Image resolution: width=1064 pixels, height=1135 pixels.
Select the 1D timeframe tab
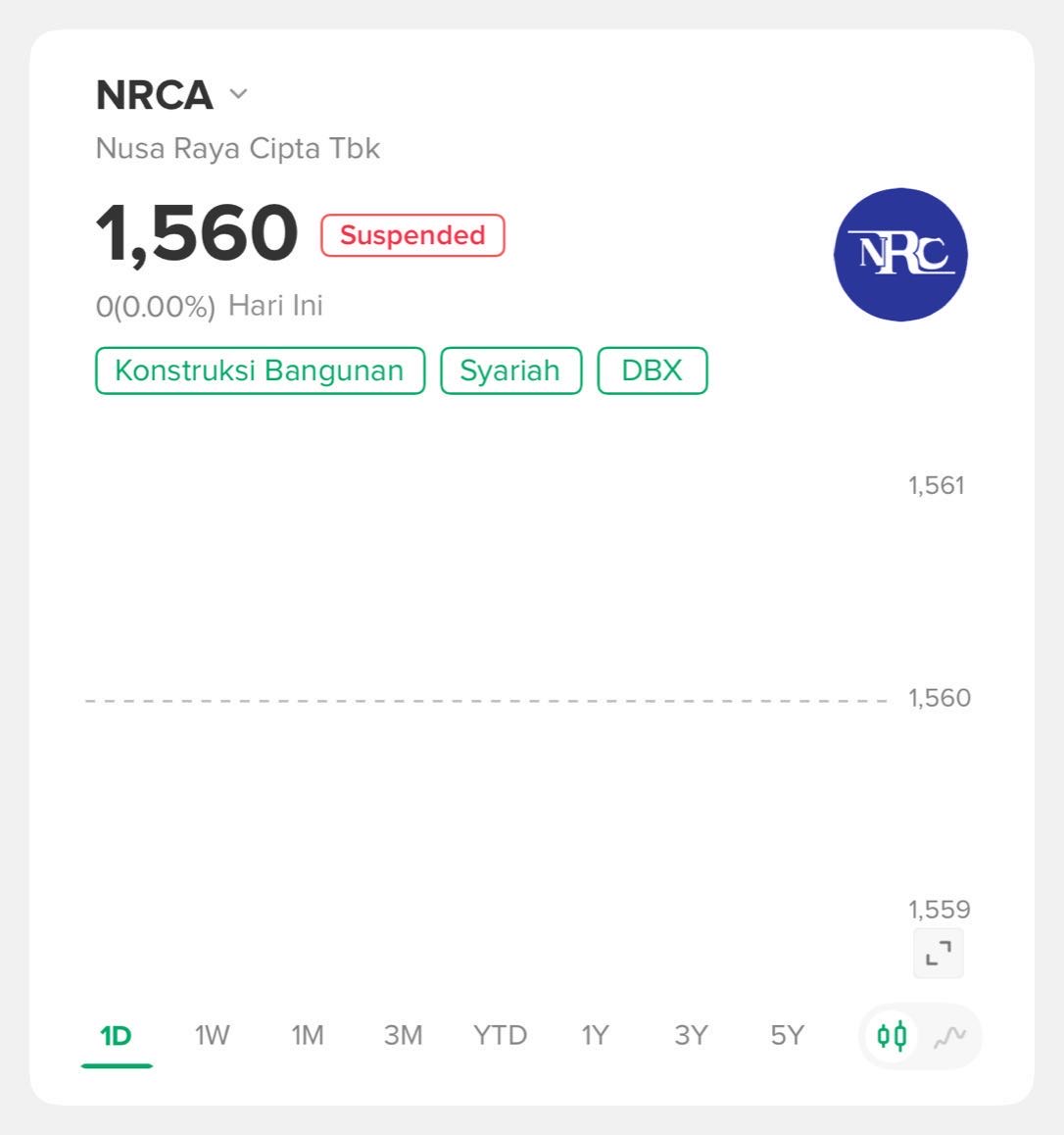coord(116,1036)
